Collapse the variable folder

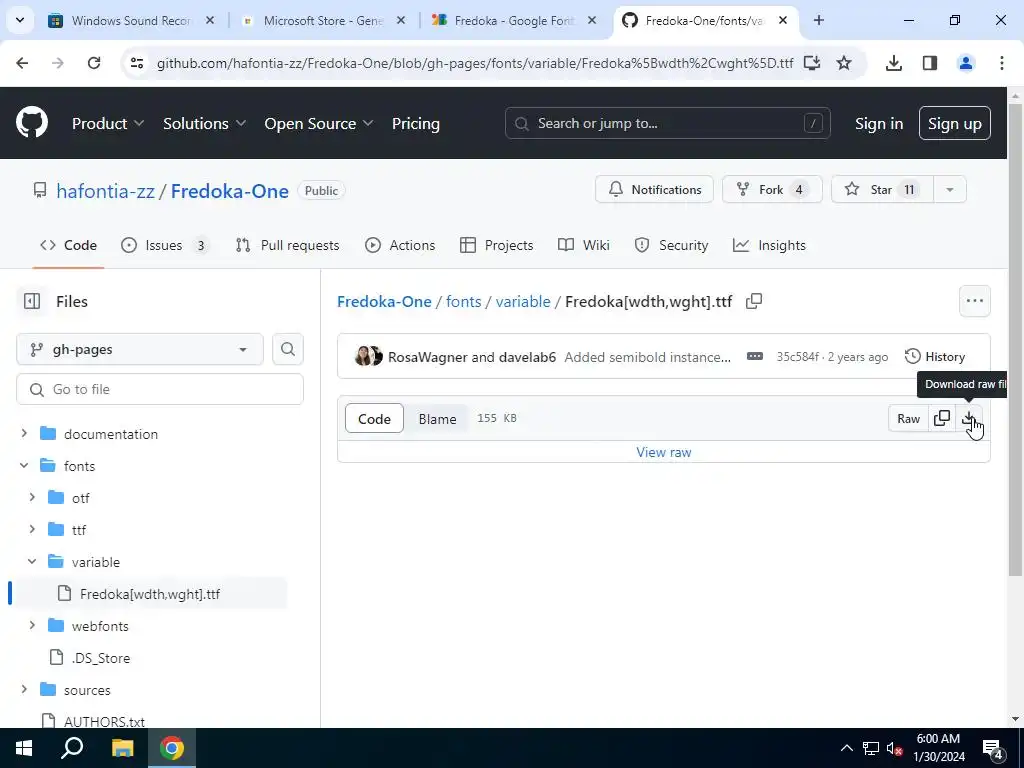pos(32,562)
